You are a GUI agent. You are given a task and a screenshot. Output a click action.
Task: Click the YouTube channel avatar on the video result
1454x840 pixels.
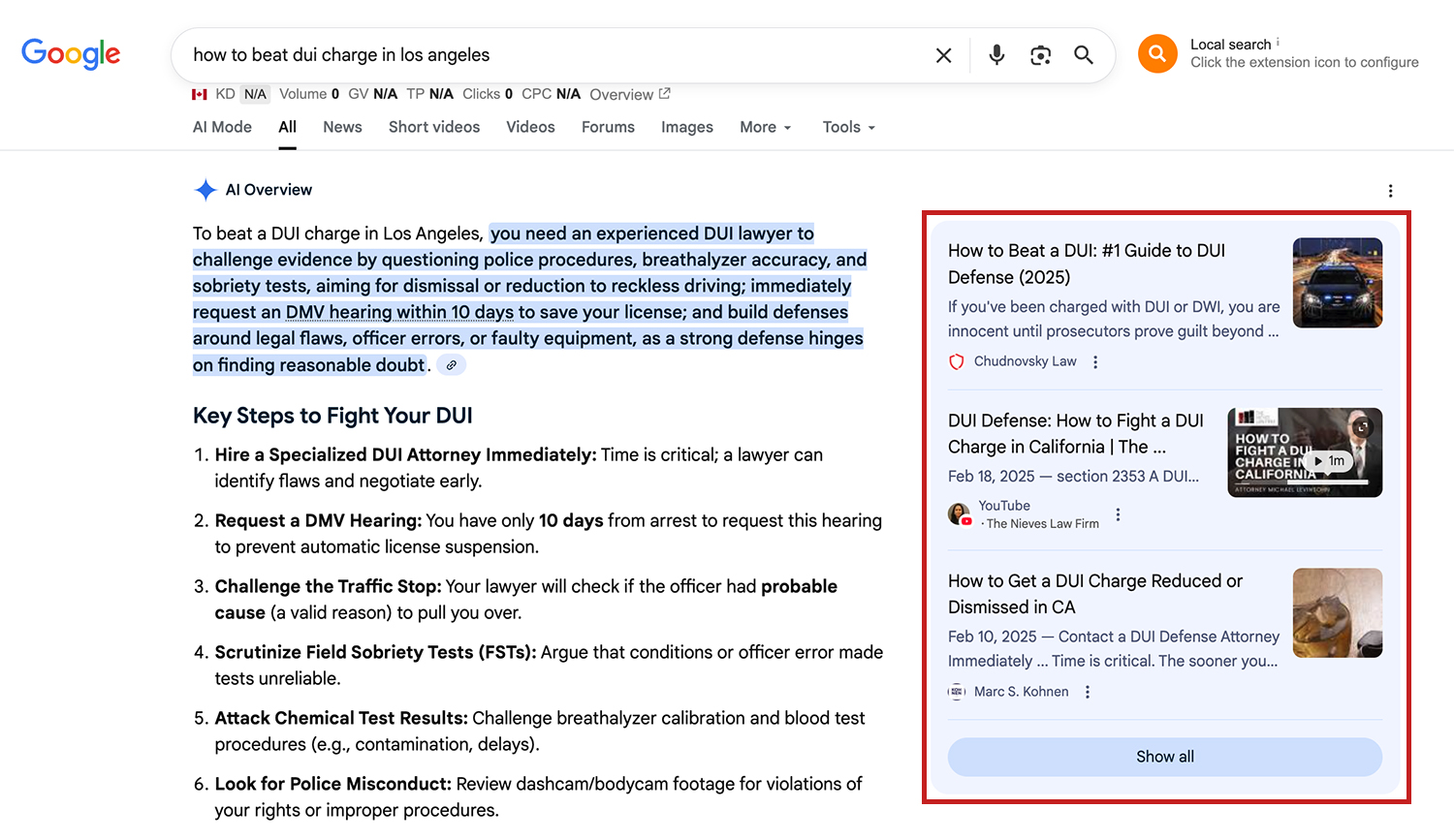tap(959, 514)
